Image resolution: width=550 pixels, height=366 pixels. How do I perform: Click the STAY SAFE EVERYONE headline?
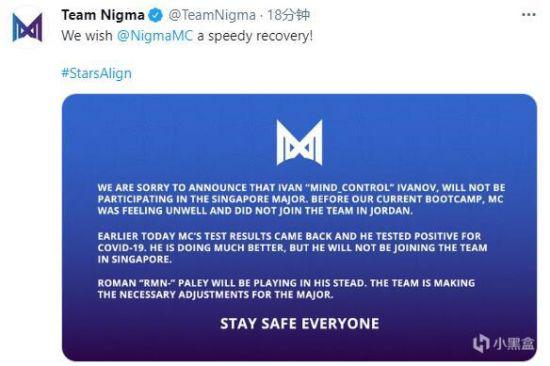coord(300,323)
